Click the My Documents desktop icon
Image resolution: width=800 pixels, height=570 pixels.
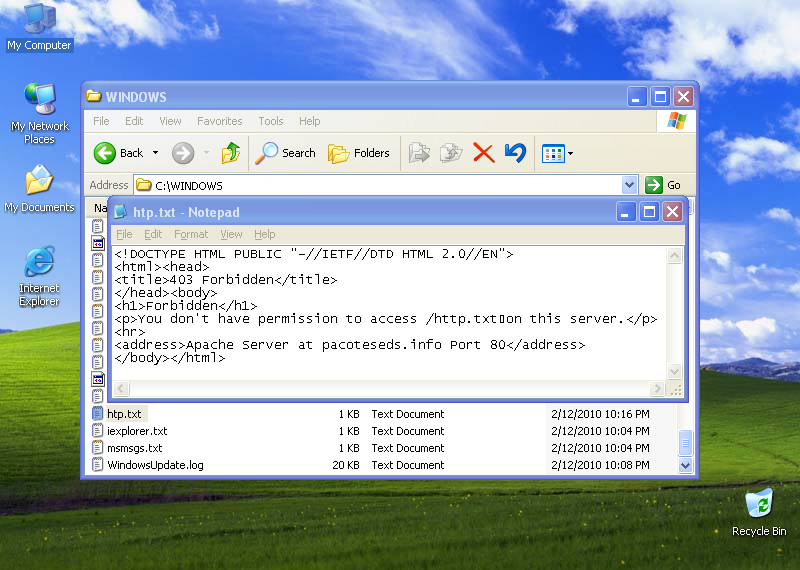click(39, 188)
